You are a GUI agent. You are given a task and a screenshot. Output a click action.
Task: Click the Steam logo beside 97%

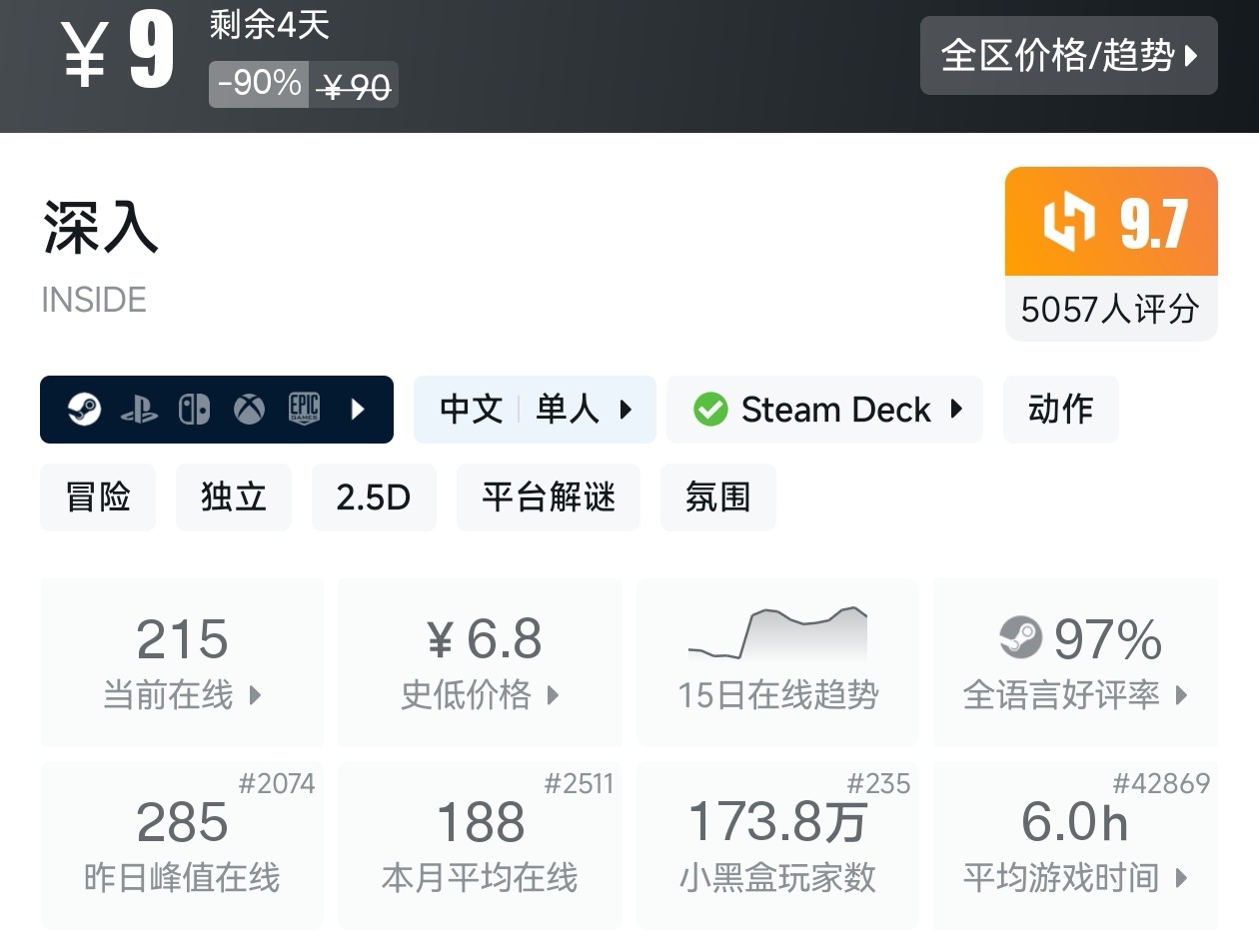point(1020,638)
